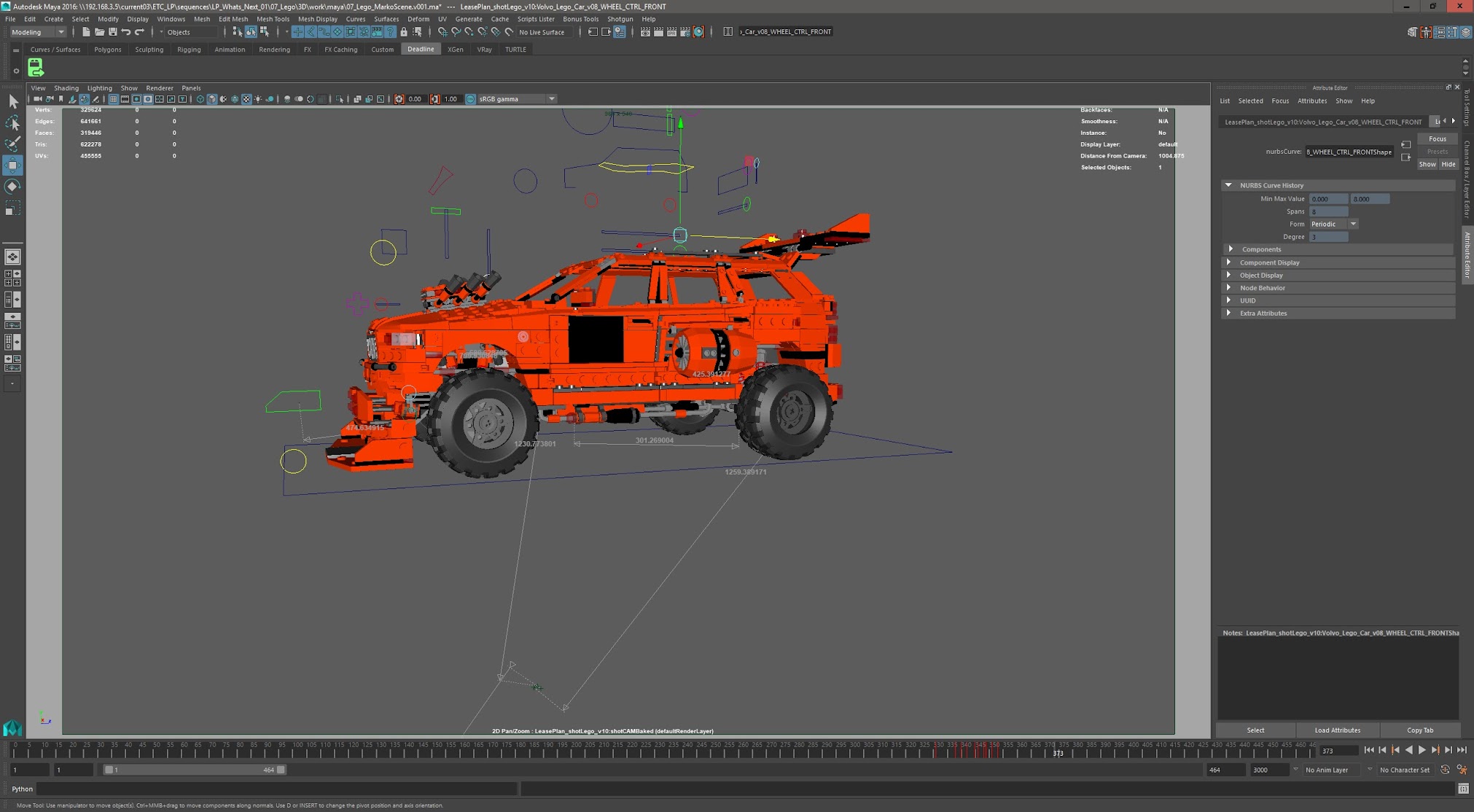Toggle Isolate Select in viewport
The height and width of the screenshot is (812, 1474).
tap(340, 99)
